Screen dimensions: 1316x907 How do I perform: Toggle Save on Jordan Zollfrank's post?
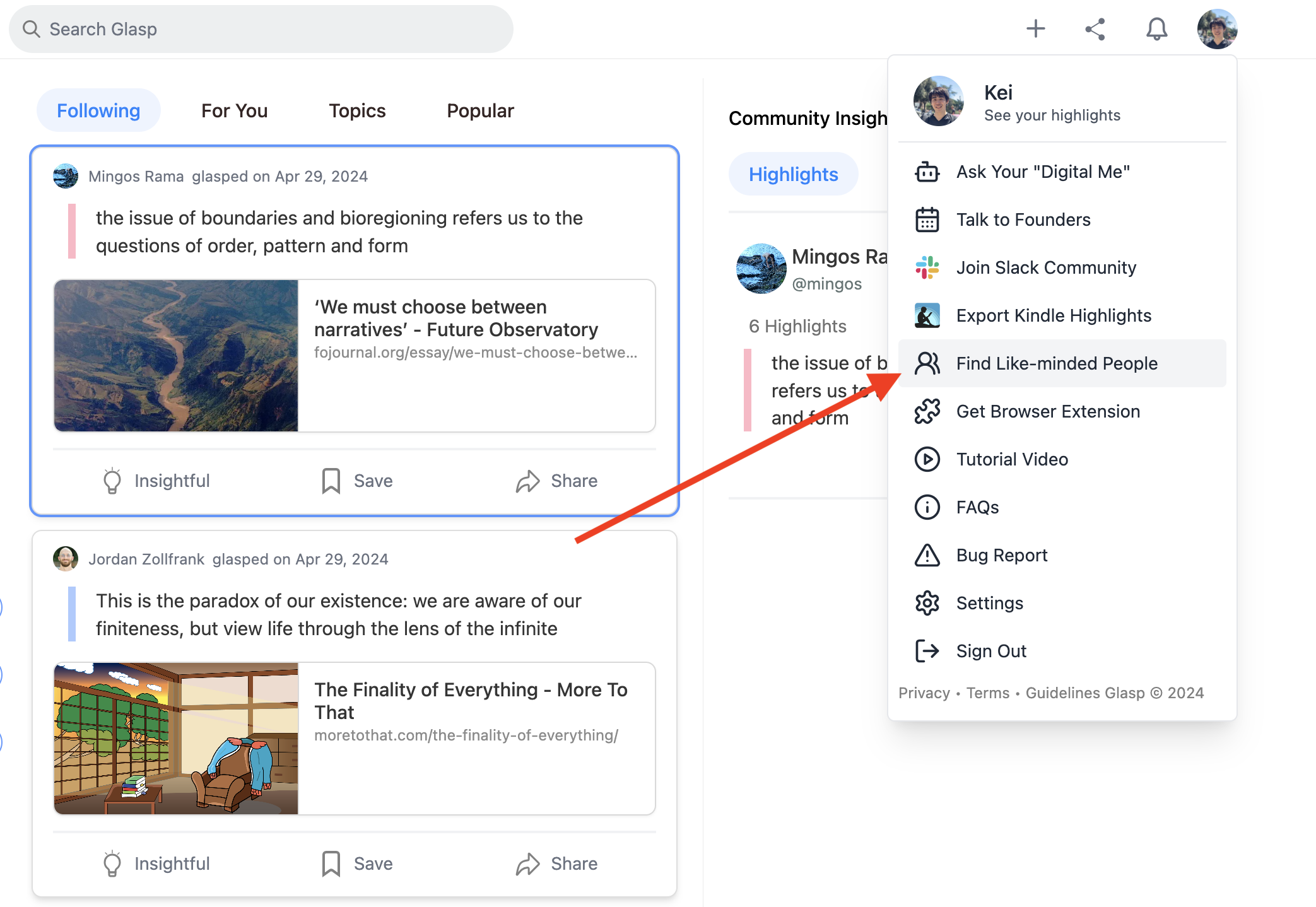357,863
